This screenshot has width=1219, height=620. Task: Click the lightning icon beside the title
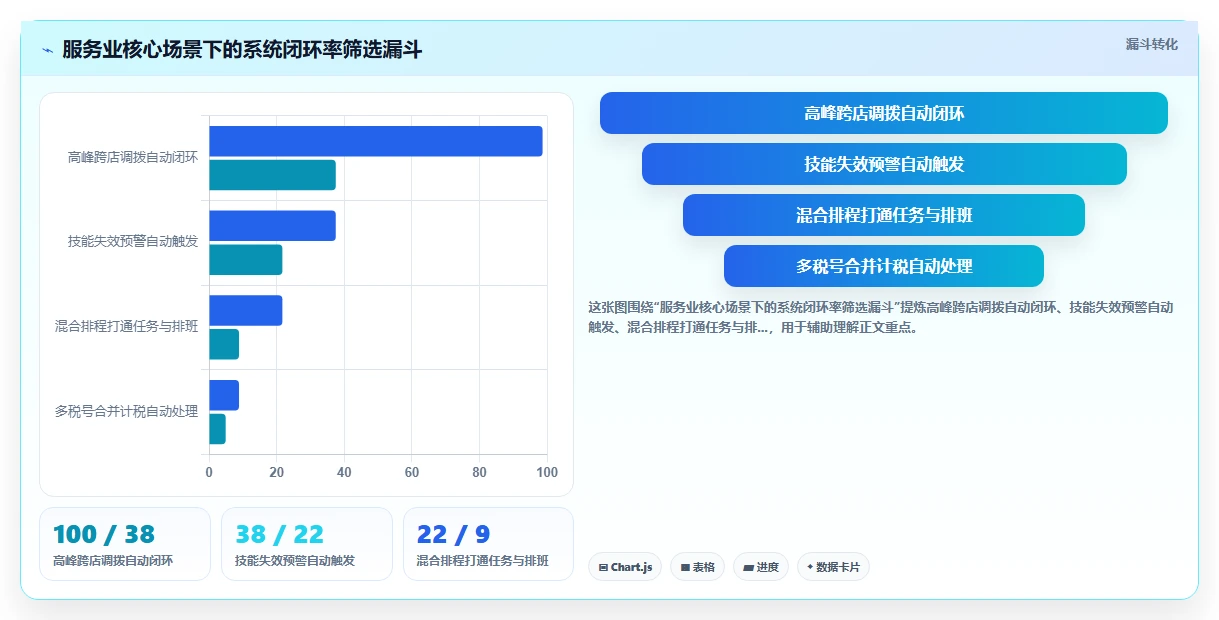(47, 50)
